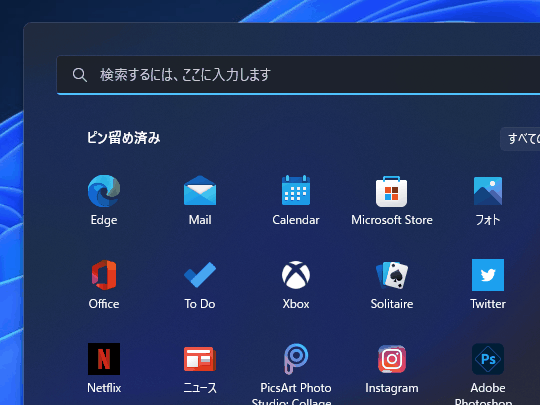Click the search magnifier icon
This screenshot has width=540, height=405.
click(80, 75)
